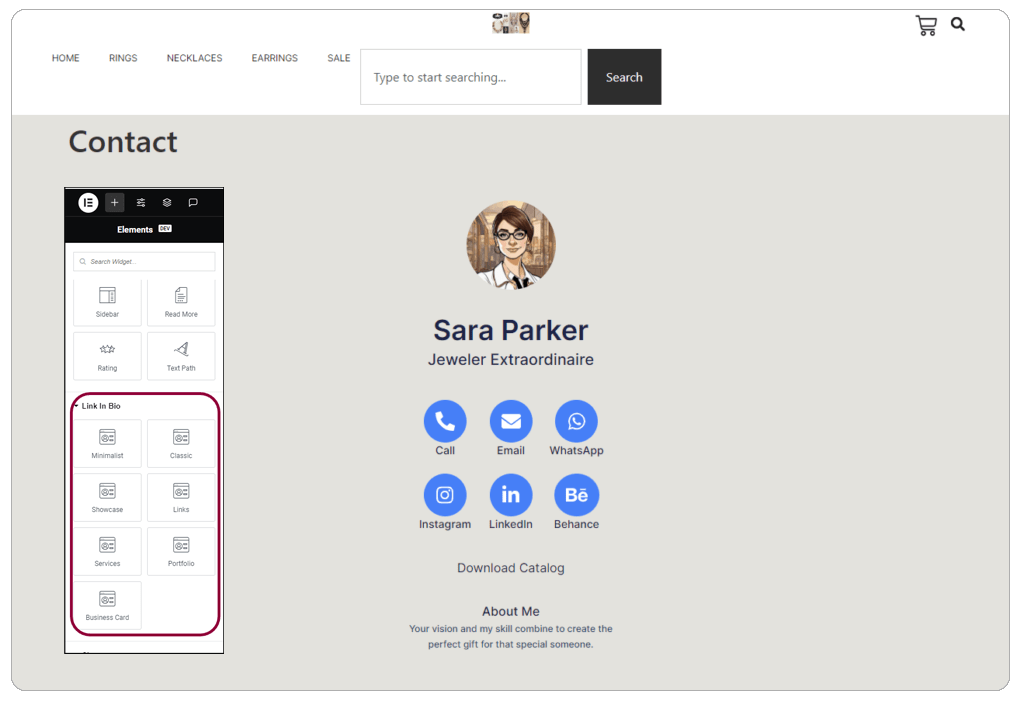Open the WhatsApp contact icon
1024x705 pixels.
click(x=576, y=421)
